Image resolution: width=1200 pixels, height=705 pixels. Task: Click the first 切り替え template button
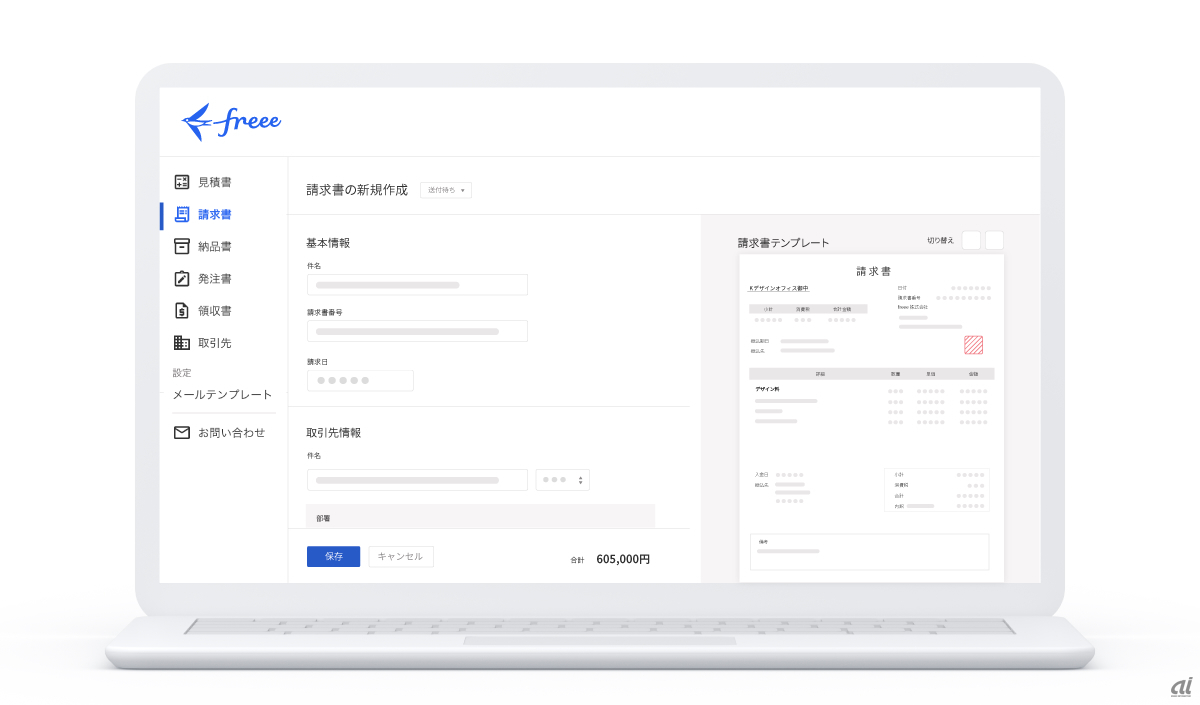tap(971, 240)
